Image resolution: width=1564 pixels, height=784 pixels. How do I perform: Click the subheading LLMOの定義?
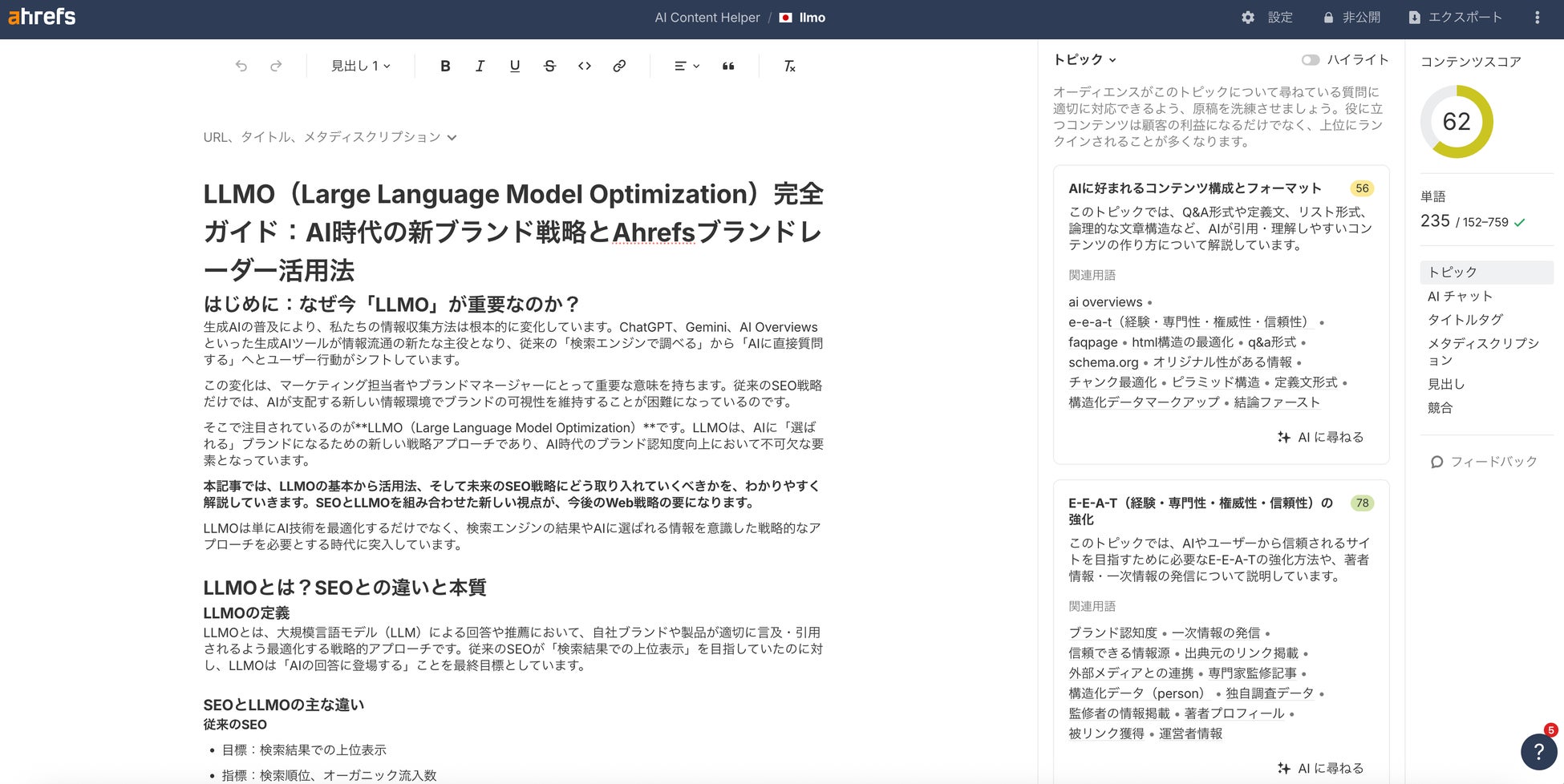[246, 613]
